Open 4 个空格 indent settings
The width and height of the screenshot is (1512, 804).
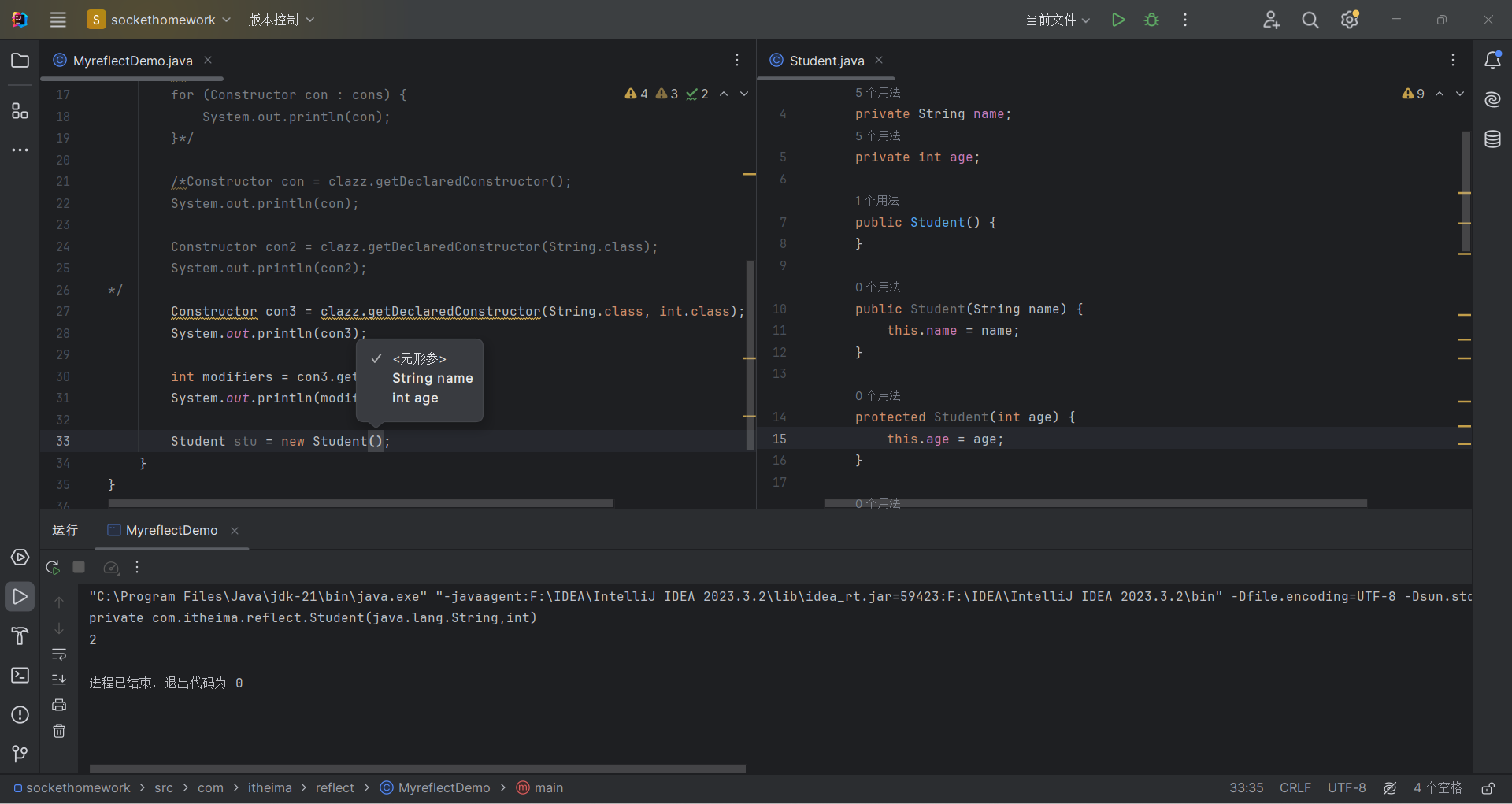(1437, 788)
